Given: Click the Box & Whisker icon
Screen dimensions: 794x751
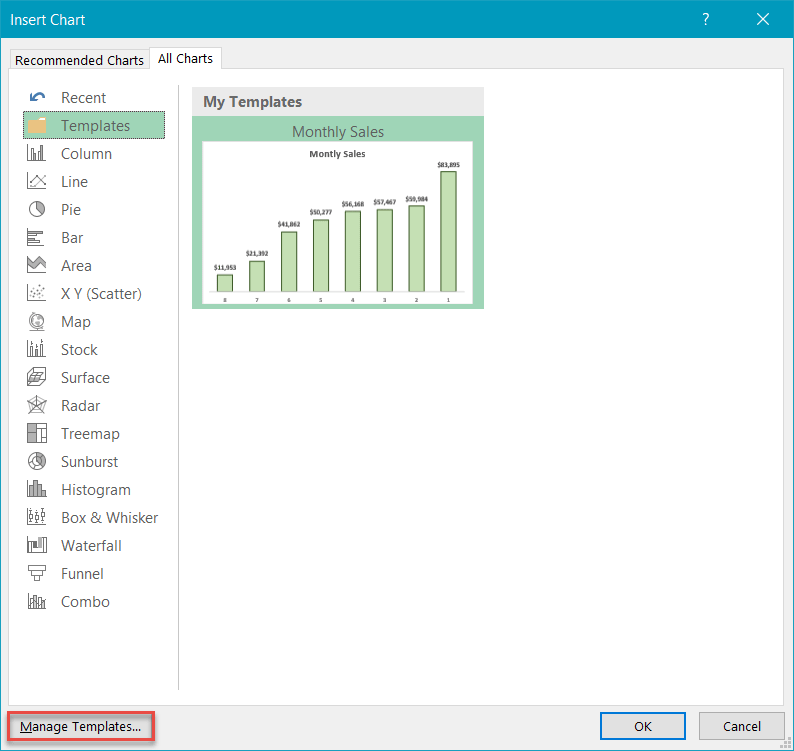Looking at the screenshot, I should click(36, 517).
